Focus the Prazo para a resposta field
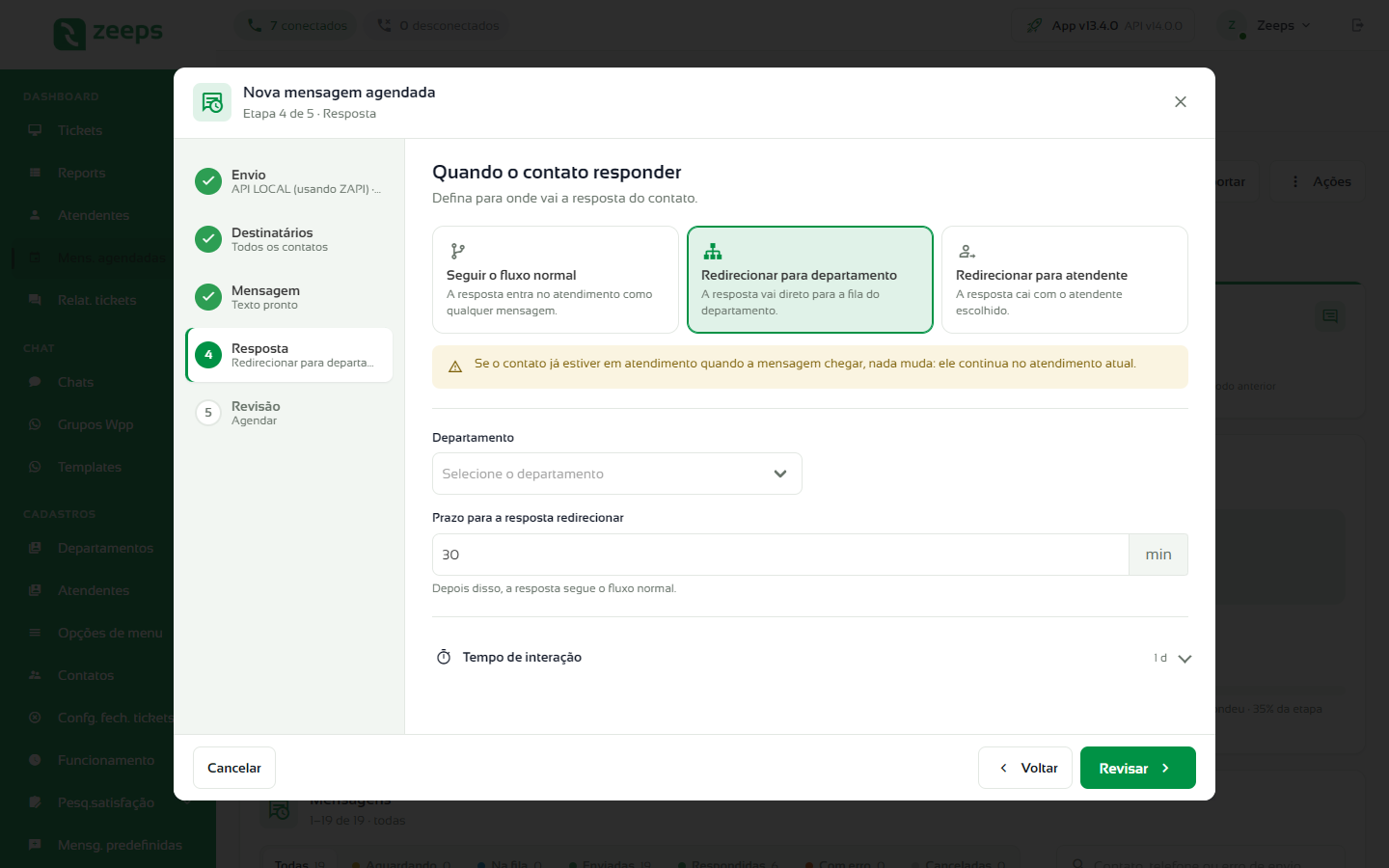Viewport: 1389px width, 868px height. click(780, 555)
